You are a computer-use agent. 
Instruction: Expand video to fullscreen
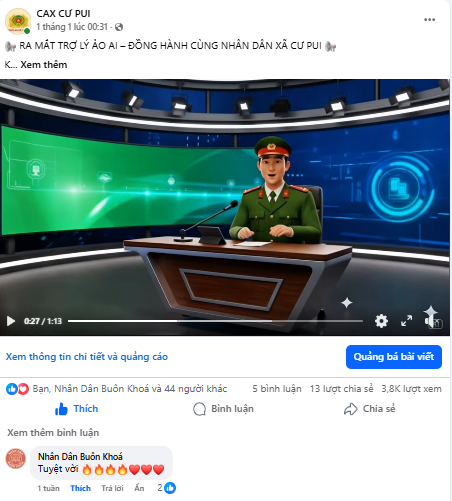406,321
